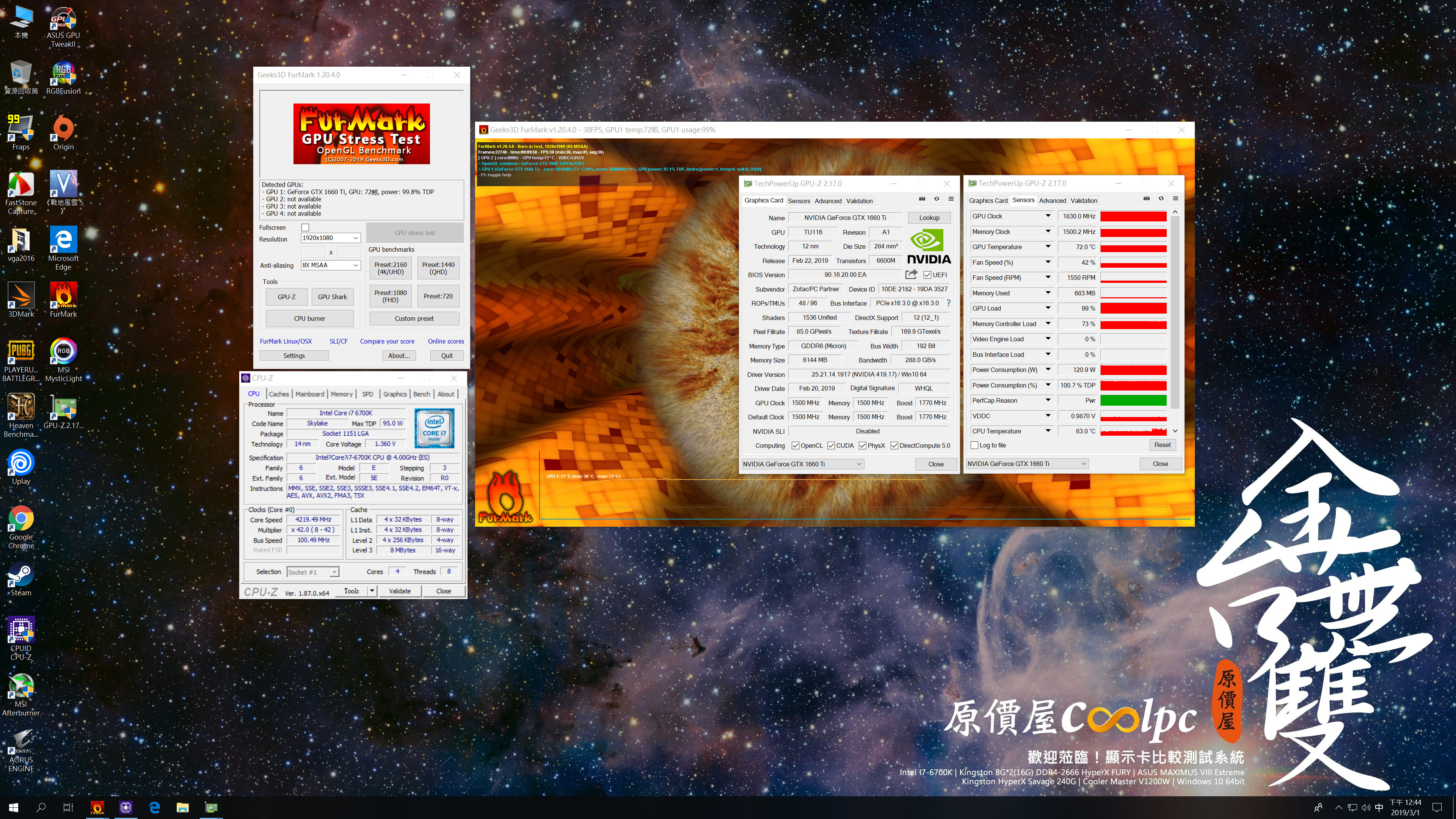Enable Log to file checkbox

(974, 446)
